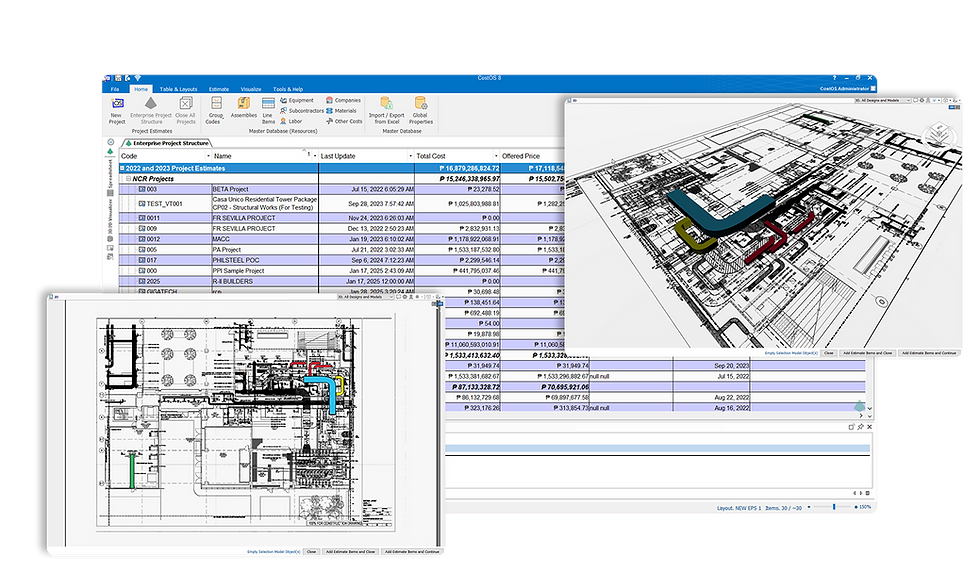
Task: Adjust the zoom slider in status bar
Action: [834, 507]
